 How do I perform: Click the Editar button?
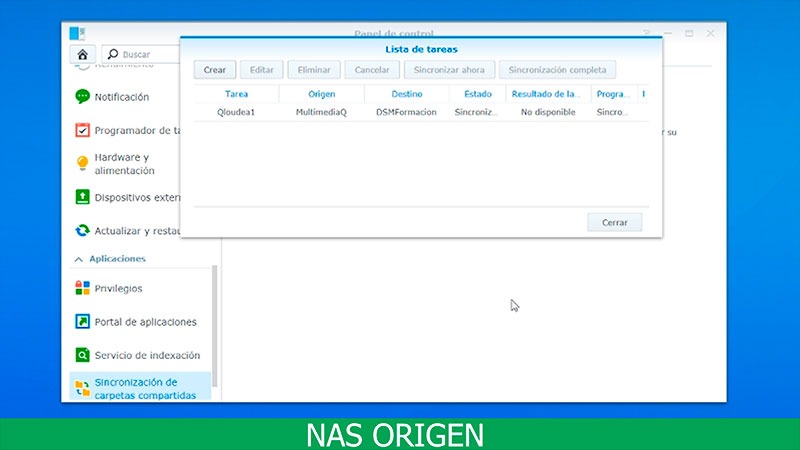click(x=262, y=70)
